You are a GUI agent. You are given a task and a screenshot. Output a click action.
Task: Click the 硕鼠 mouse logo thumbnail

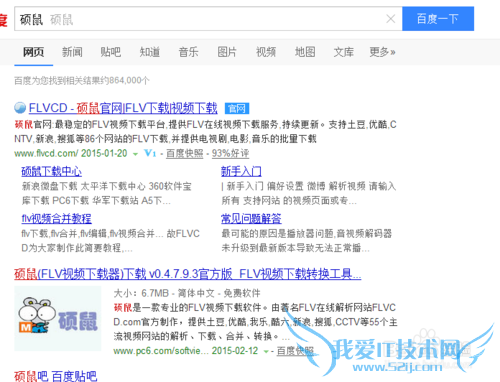pos(58,318)
